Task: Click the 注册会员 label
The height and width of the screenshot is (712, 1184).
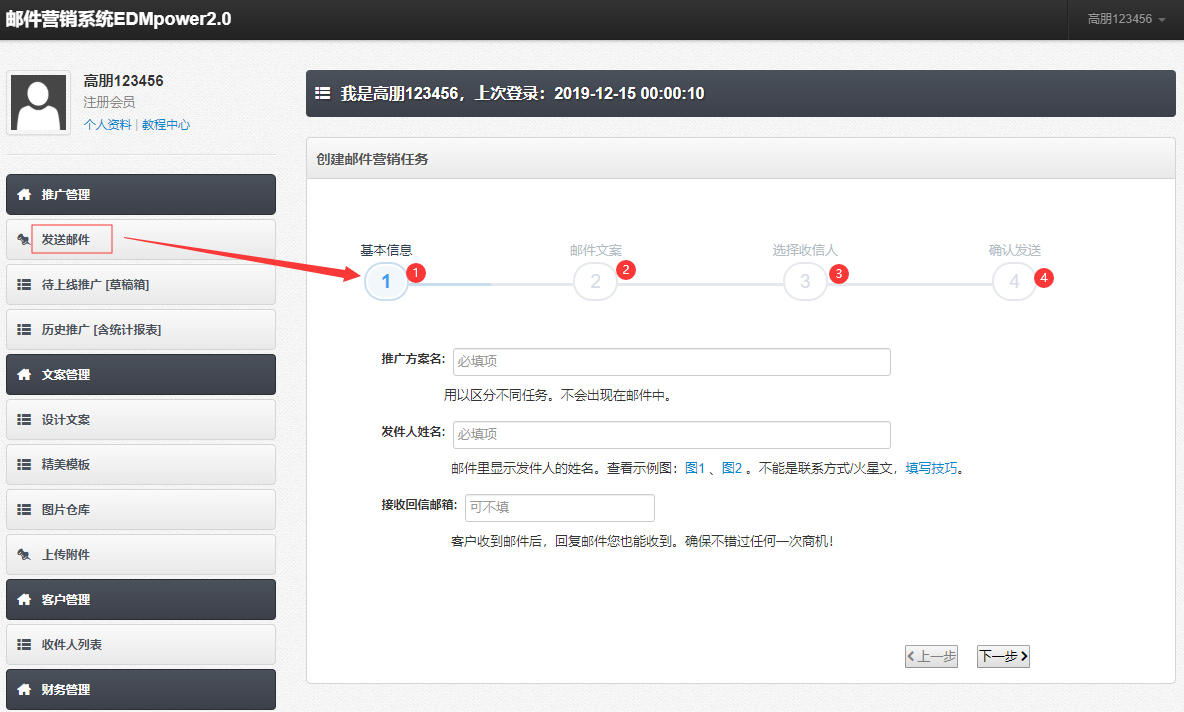Action: coord(109,102)
